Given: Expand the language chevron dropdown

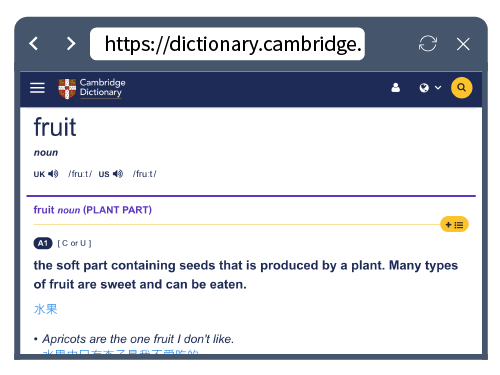Looking at the screenshot, I should pyautogui.click(x=438, y=88).
